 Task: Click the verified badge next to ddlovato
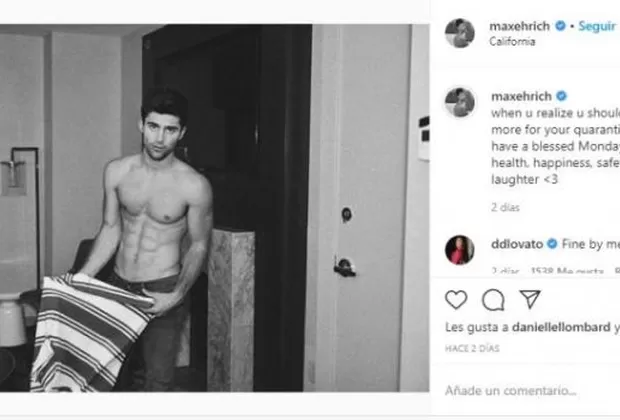coord(552,244)
